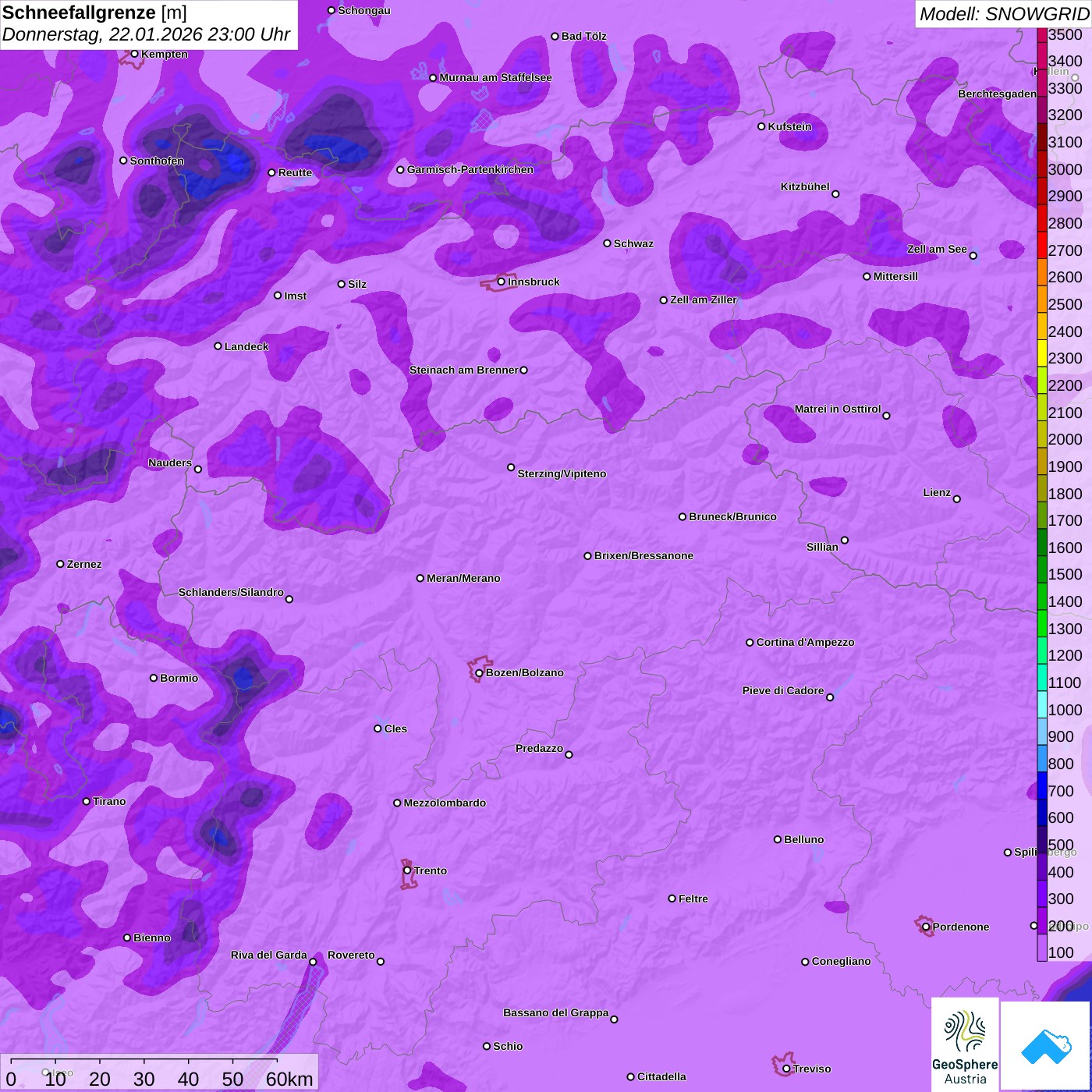Image resolution: width=1092 pixels, height=1092 pixels.
Task: Click the Kempten city marker
Action: [x=134, y=54]
